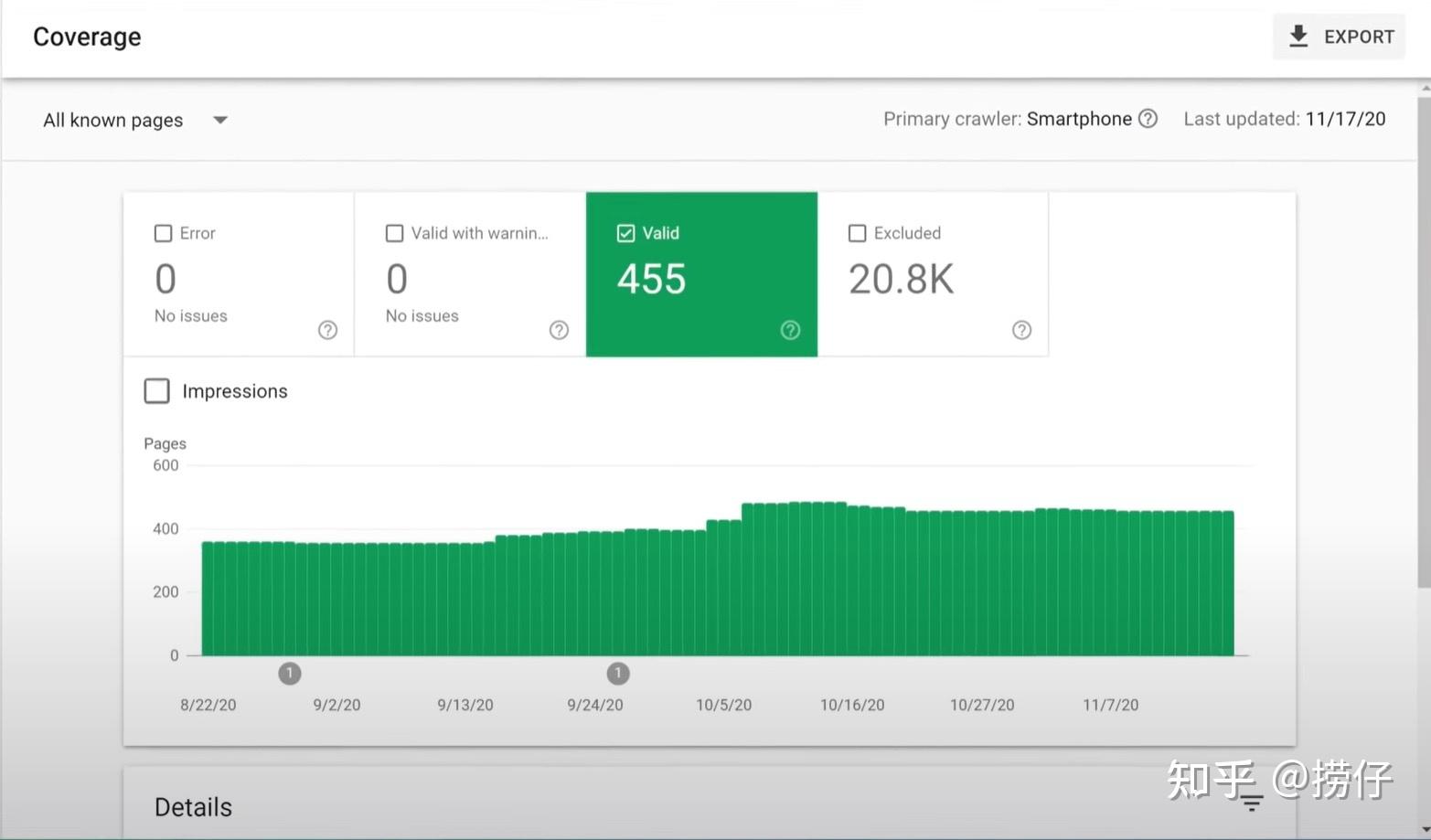Select the Excluded card showing 20.8K
Image resolution: width=1431 pixels, height=840 pixels.
pos(933,274)
